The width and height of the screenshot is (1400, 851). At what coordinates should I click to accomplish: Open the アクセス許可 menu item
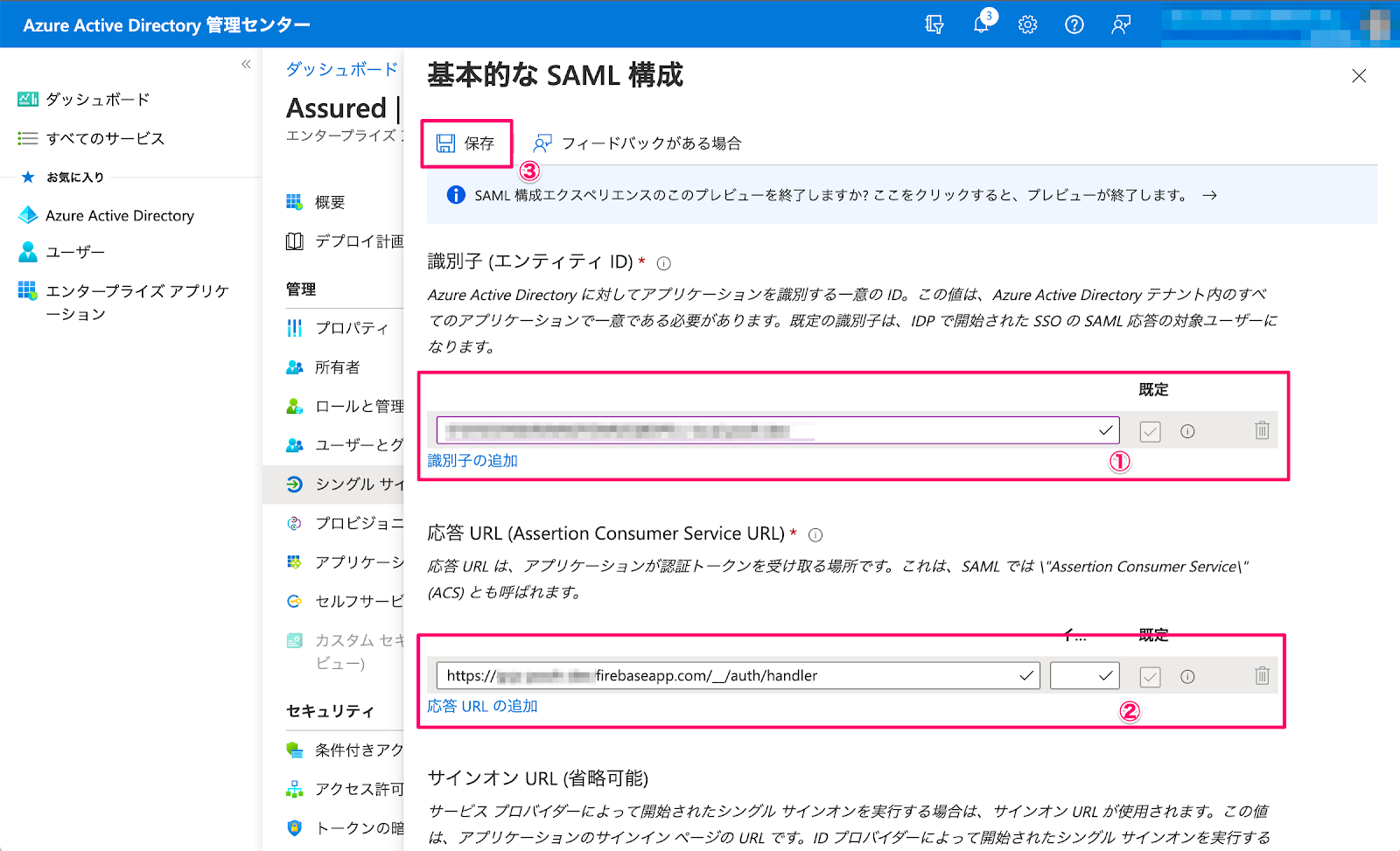pyautogui.click(x=345, y=789)
